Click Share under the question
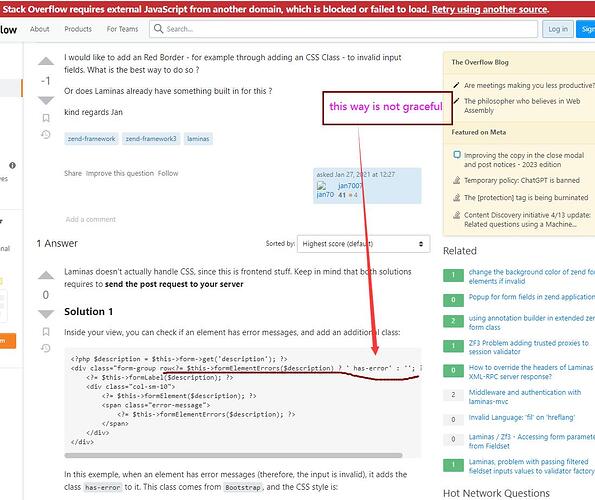This screenshot has width=595, height=500. point(73,173)
